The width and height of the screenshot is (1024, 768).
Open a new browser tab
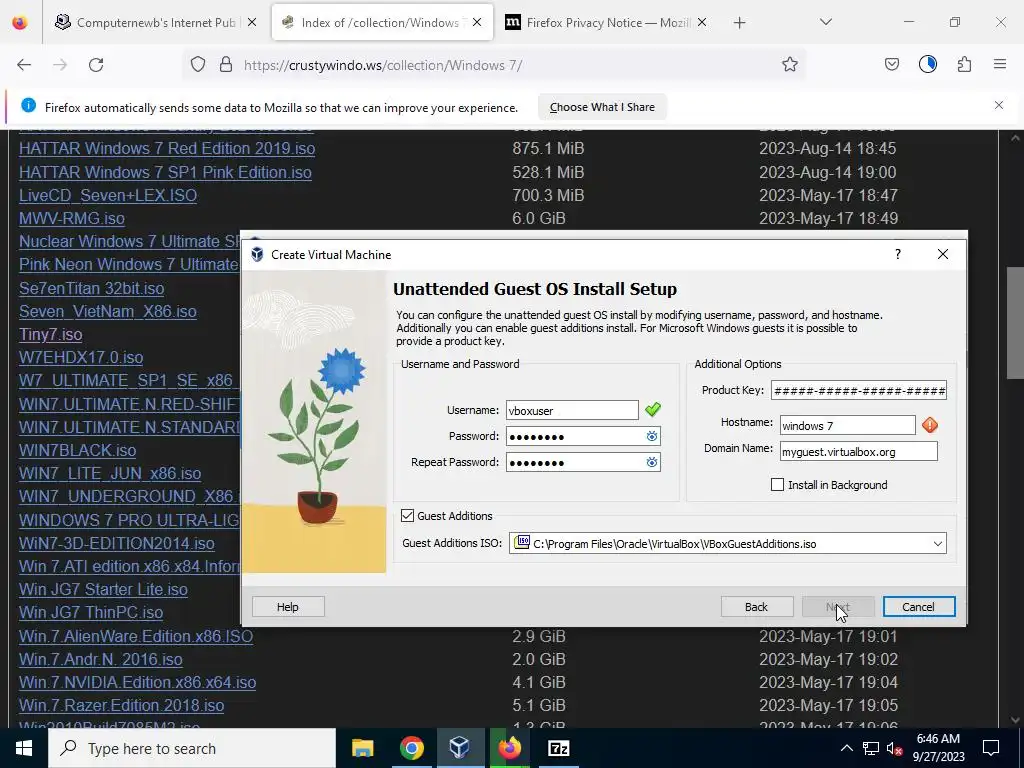pos(739,23)
